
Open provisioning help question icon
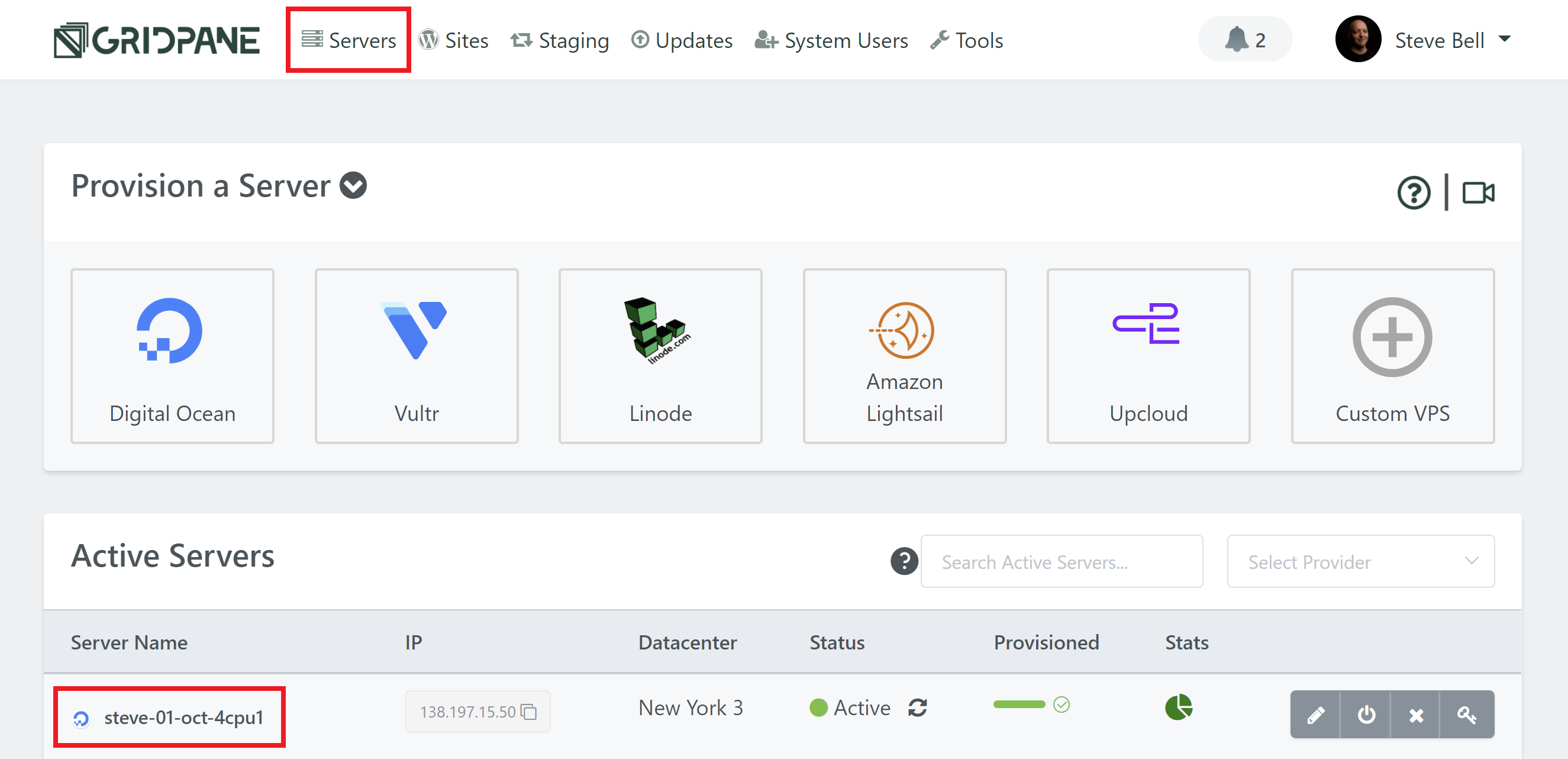[x=1414, y=193]
